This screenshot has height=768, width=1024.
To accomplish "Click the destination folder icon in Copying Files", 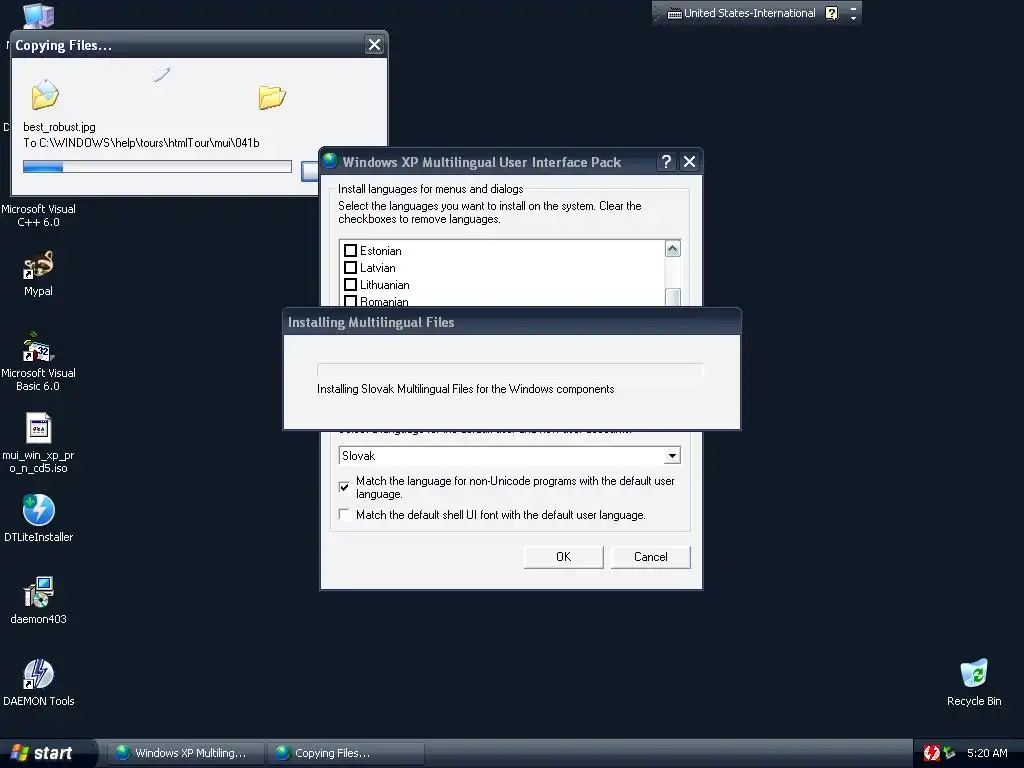I will pyautogui.click(x=272, y=97).
